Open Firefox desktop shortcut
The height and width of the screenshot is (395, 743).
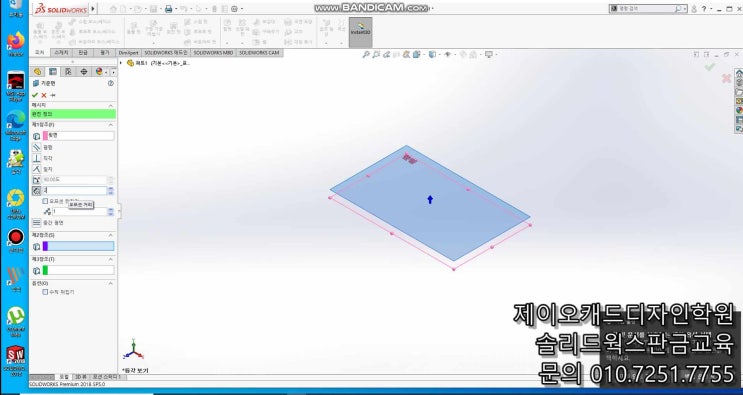tap(16, 43)
